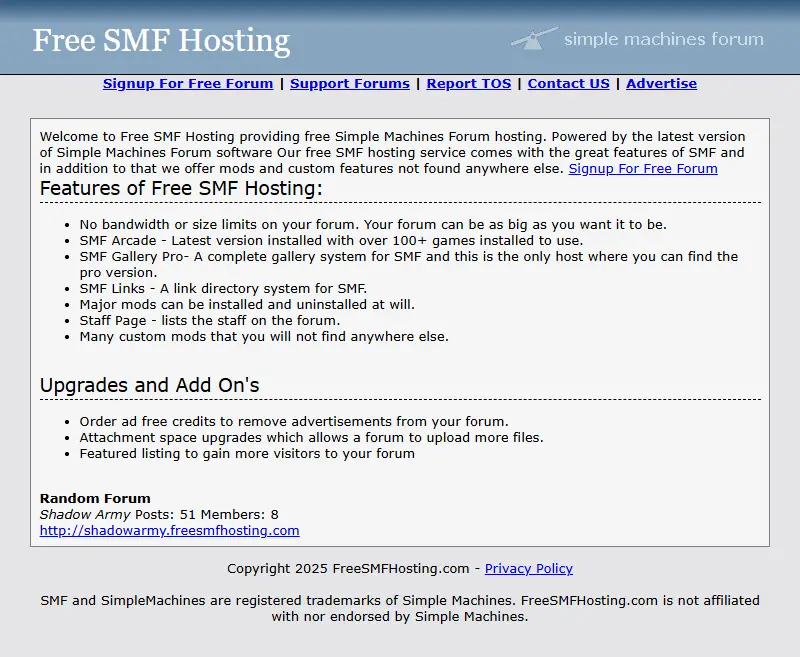Screen dimensions: 800x657
Task: Visit the shadowarmy.freesmfhosting.com forum link
Action: coord(169,530)
